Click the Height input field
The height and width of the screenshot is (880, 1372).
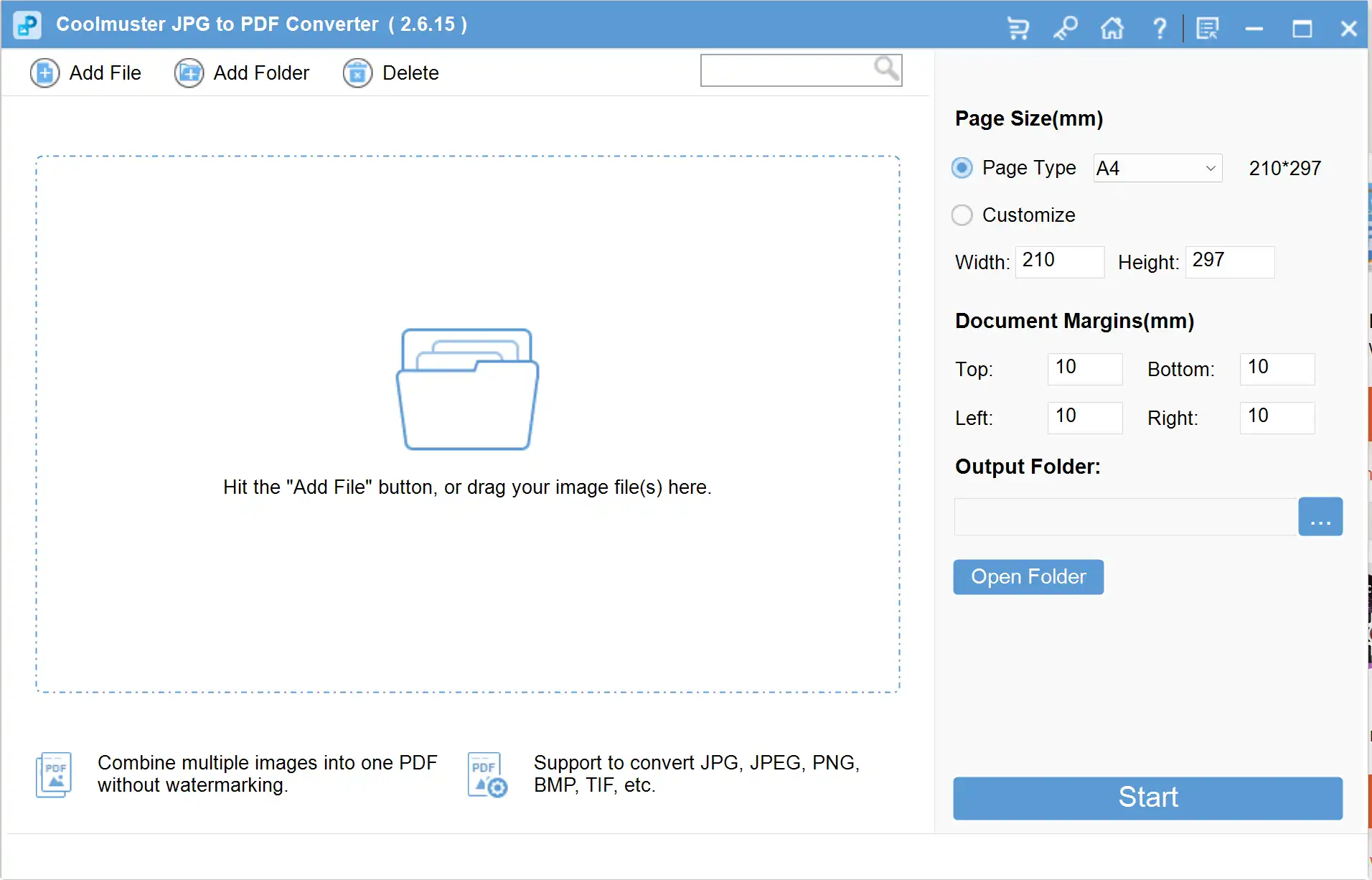(1230, 262)
